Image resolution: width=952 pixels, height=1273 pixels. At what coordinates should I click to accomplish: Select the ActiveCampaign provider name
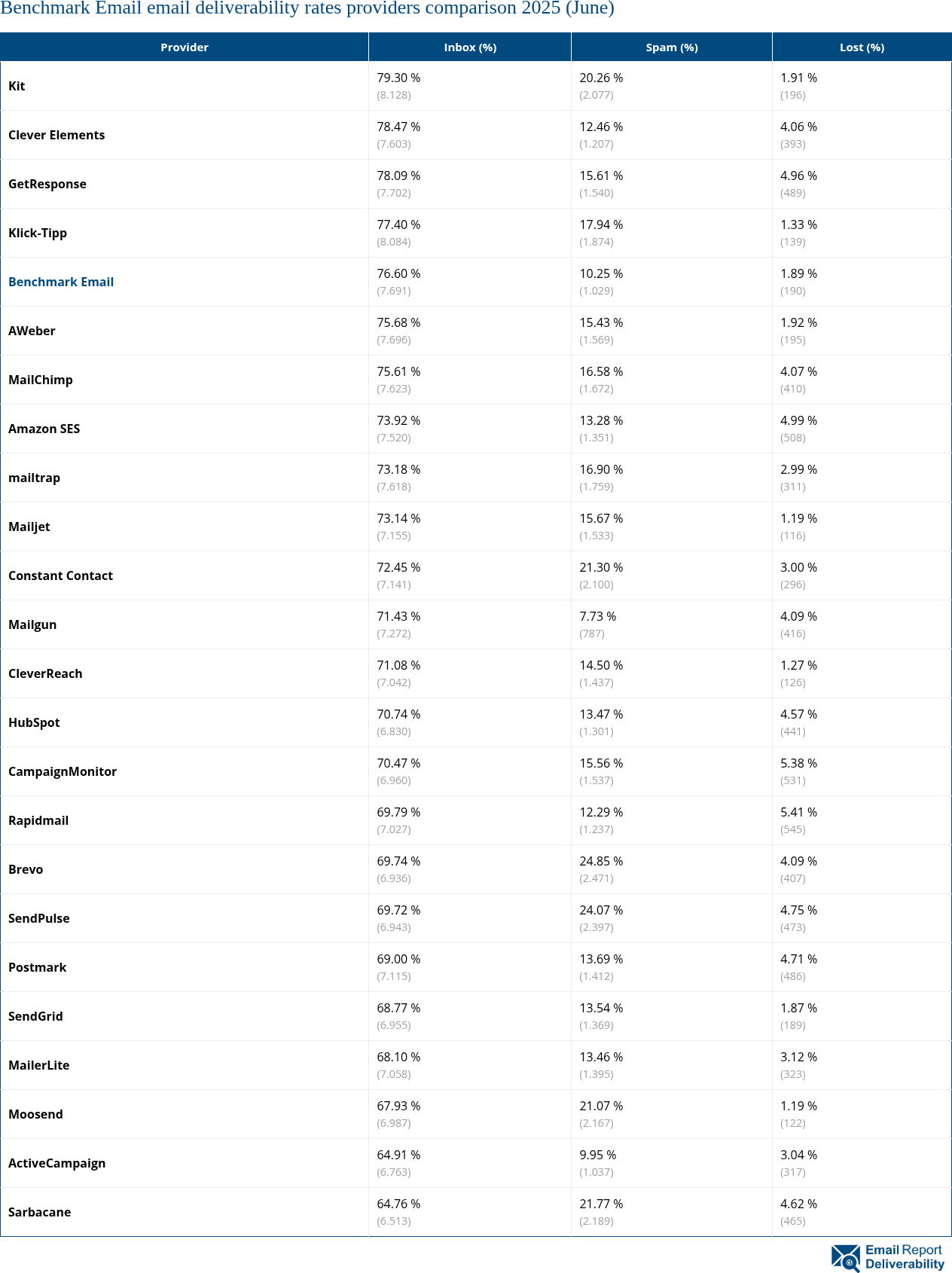click(57, 1163)
